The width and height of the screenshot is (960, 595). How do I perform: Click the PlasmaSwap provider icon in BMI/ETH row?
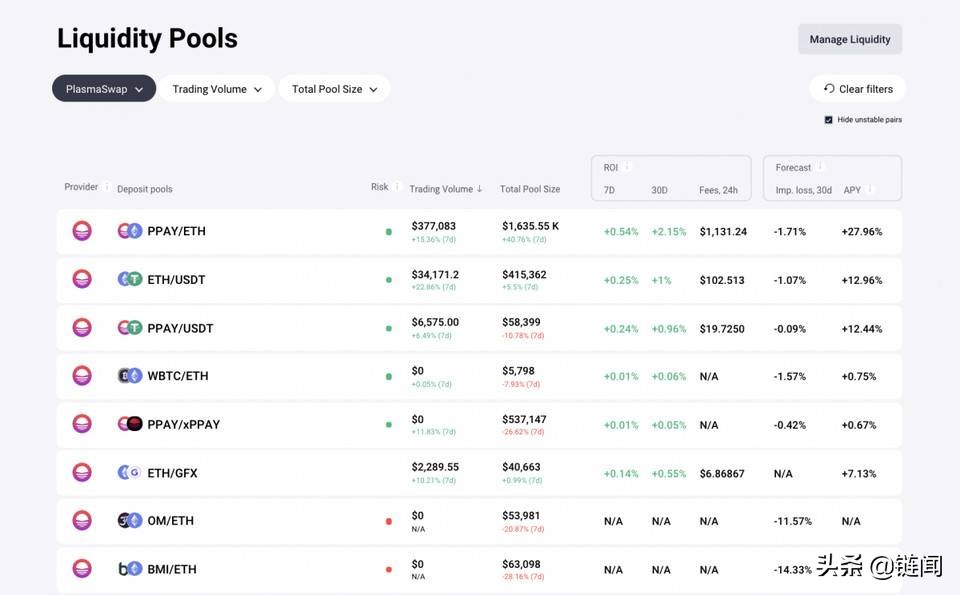point(82,569)
